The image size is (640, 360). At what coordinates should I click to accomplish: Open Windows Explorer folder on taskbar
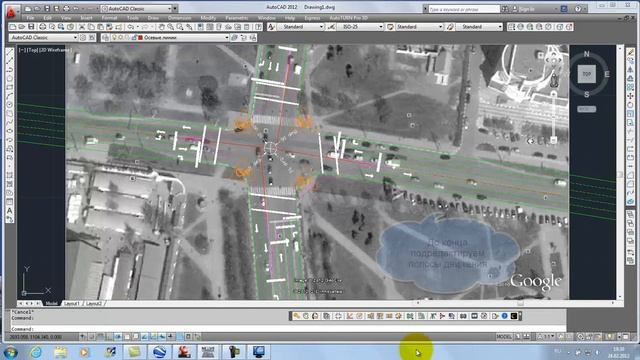pos(60,351)
